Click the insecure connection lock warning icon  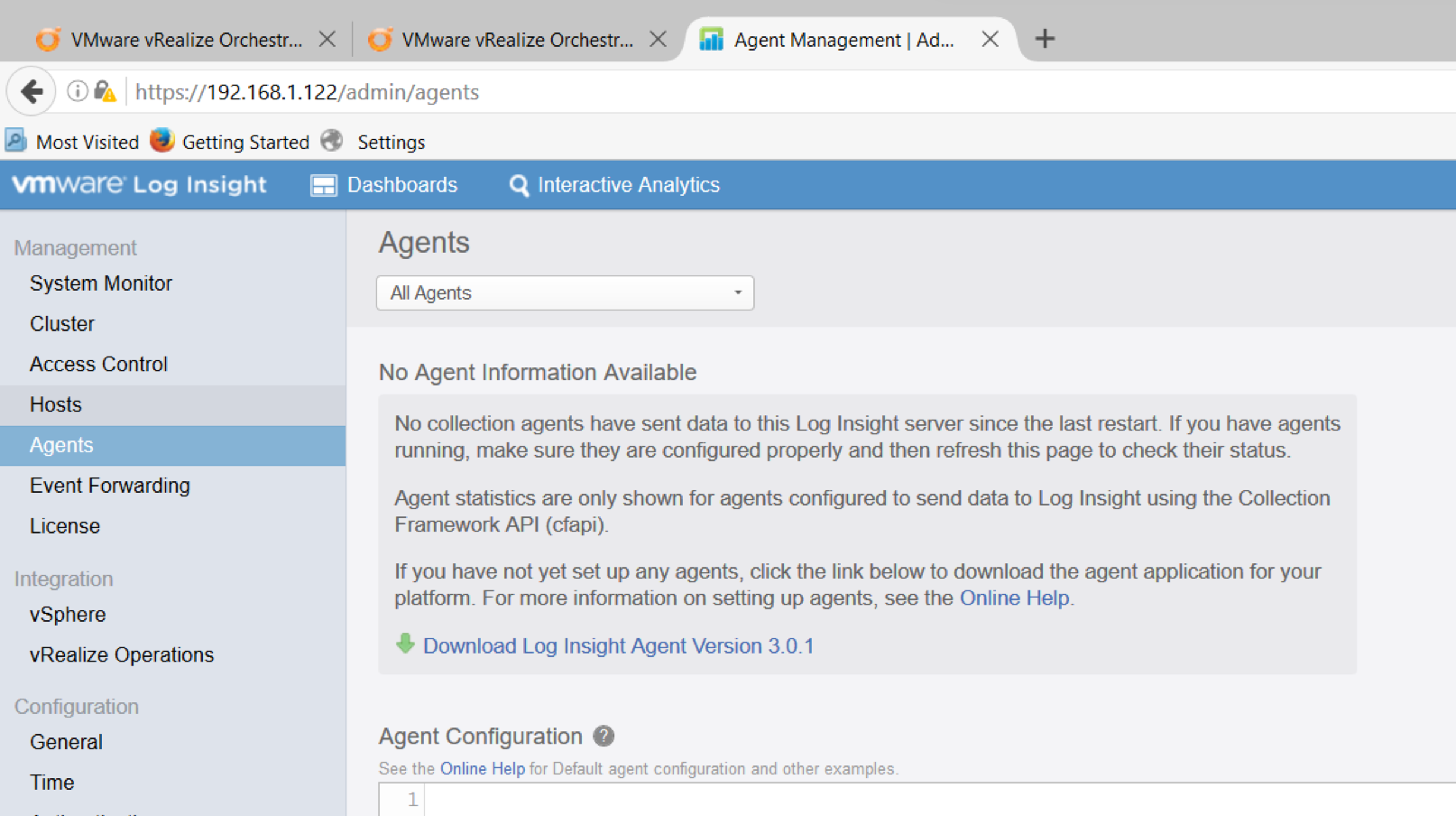(x=105, y=91)
